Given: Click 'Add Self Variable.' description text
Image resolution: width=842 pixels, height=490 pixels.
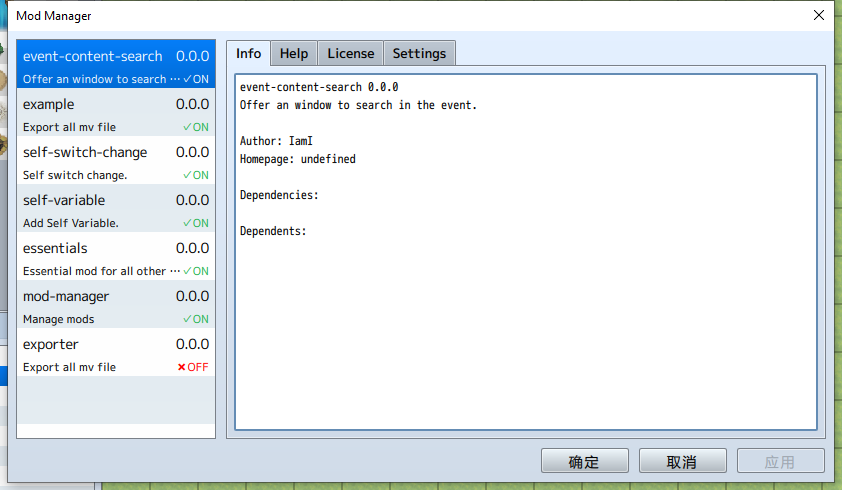Looking at the screenshot, I should (71, 223).
